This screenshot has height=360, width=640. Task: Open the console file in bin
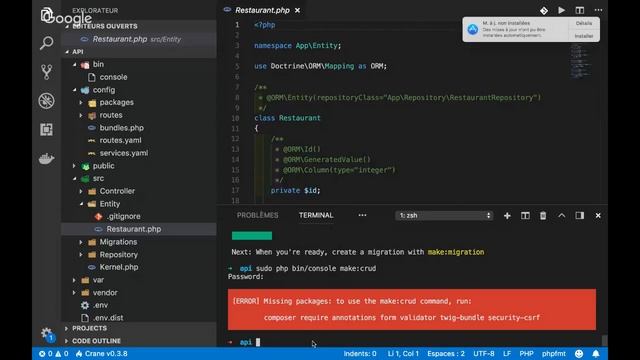click(113, 77)
